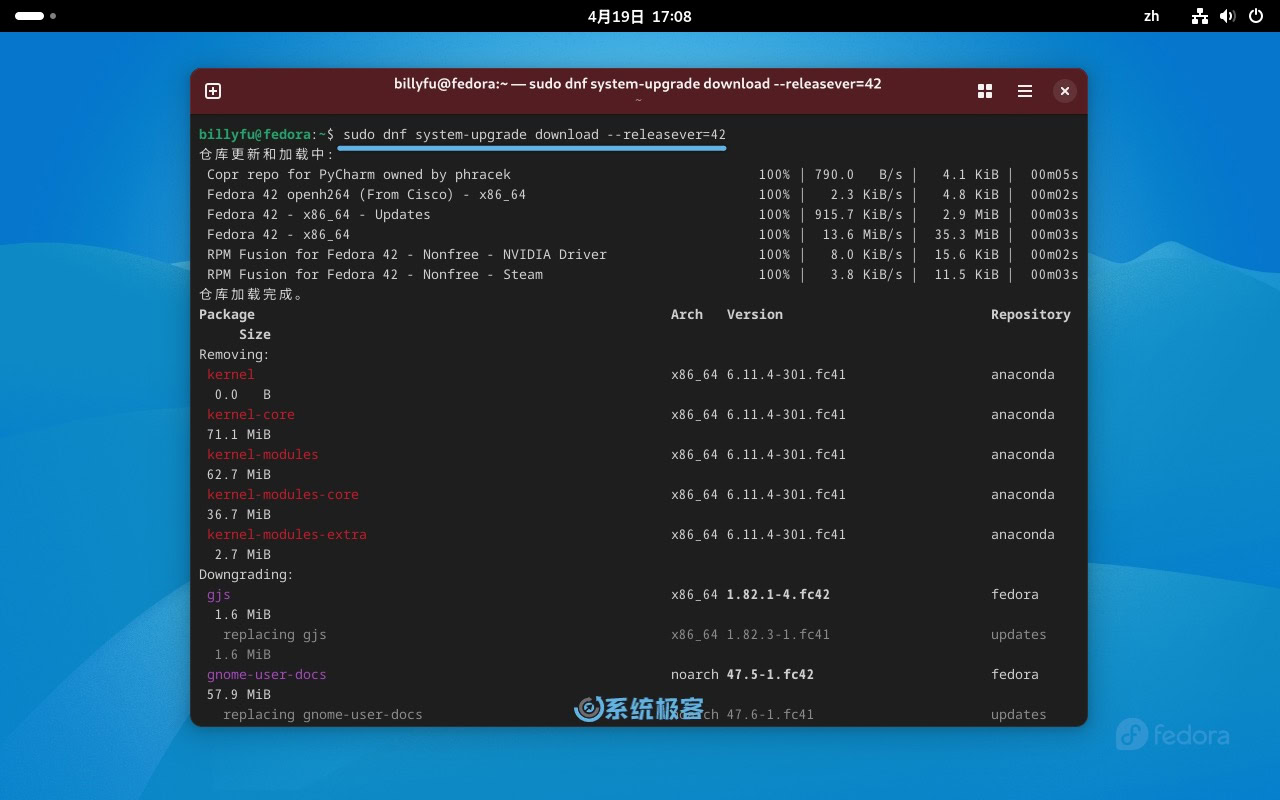Click the purple 'gnome-user-docs' package name
1280x800 pixels.
[x=267, y=674]
